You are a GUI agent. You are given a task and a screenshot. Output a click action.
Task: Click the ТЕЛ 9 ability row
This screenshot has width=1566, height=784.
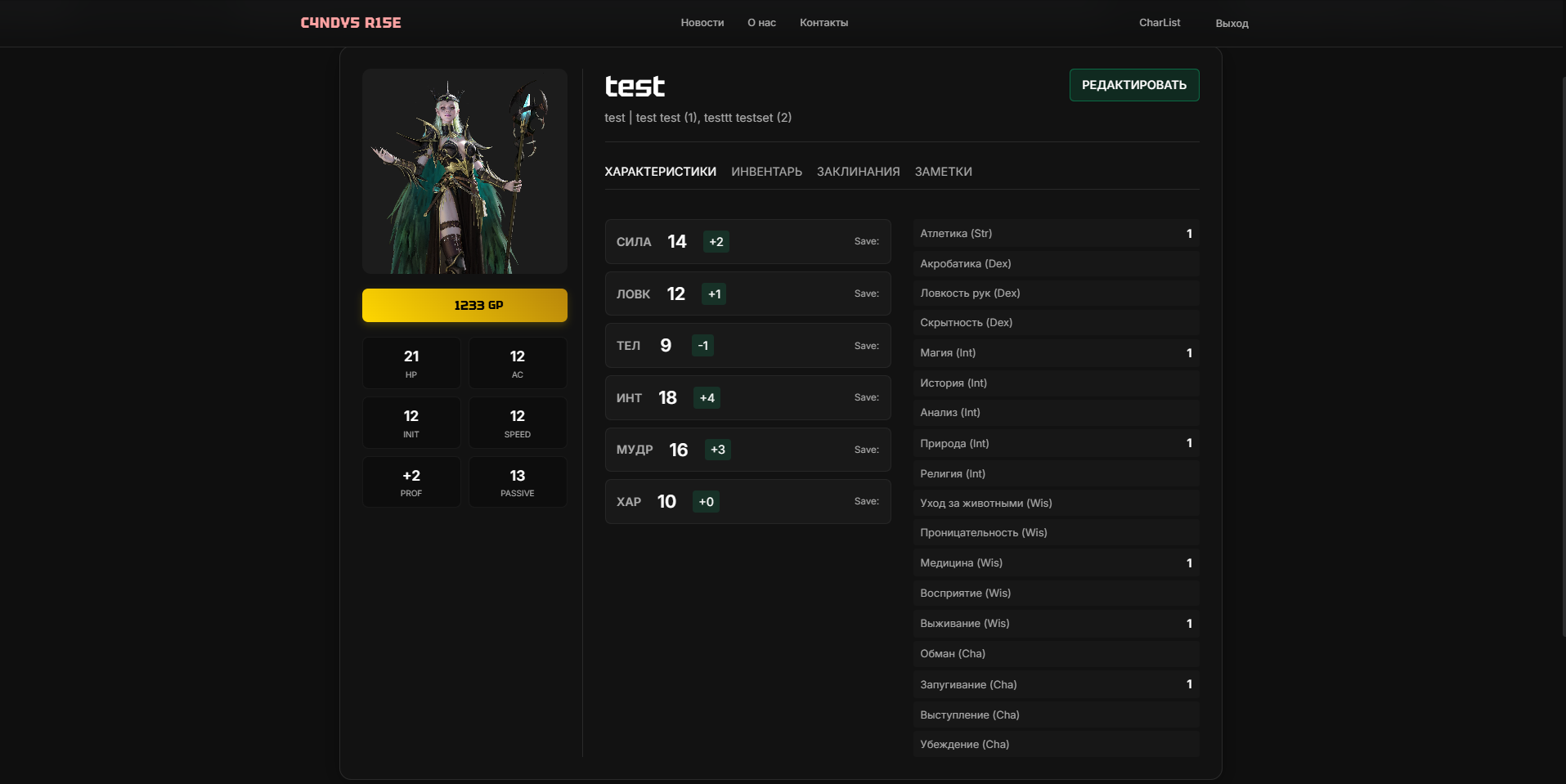point(747,345)
